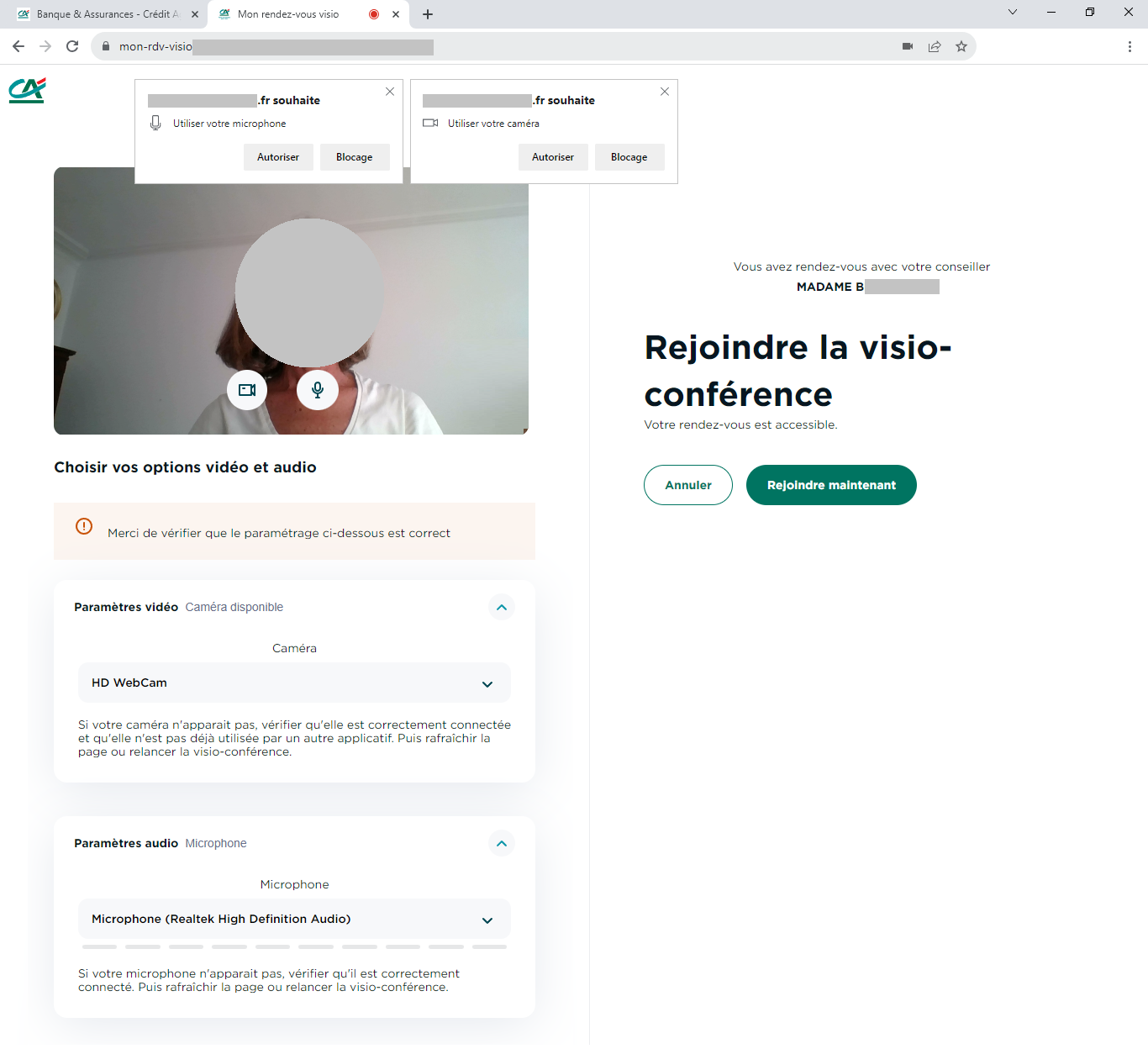The image size is (1148, 1049).
Task: Mute the microphone on the video preview
Action: click(318, 390)
